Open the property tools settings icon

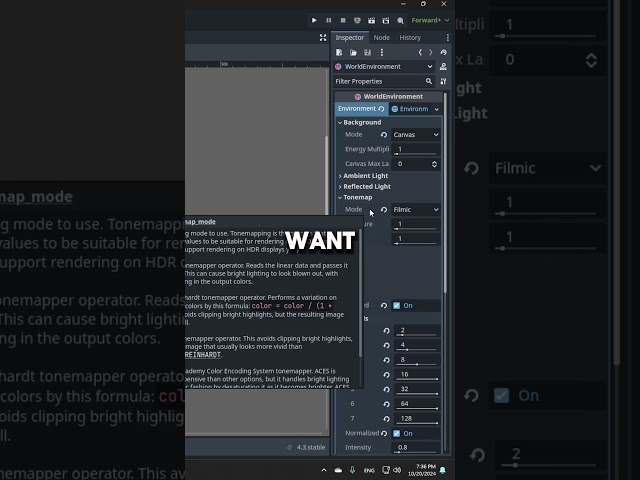(443, 81)
